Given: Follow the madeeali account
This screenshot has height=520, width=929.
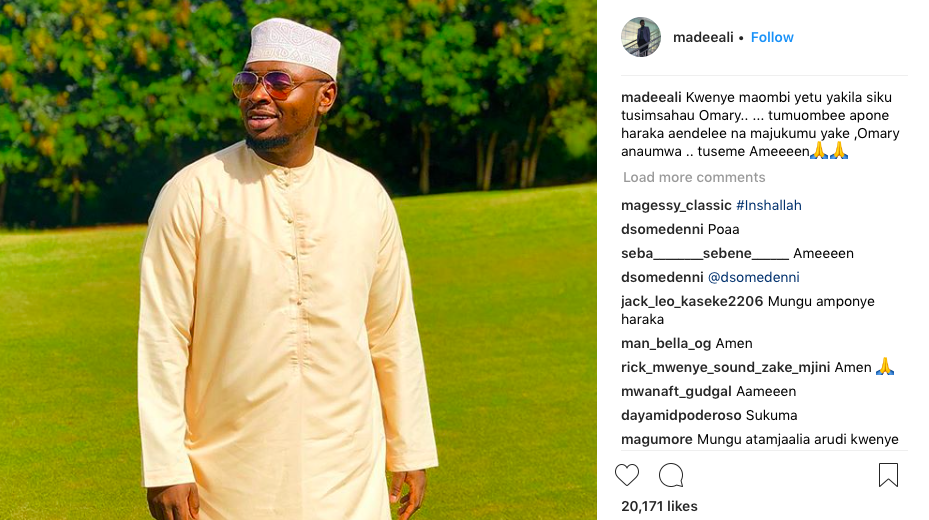Looking at the screenshot, I should [772, 37].
